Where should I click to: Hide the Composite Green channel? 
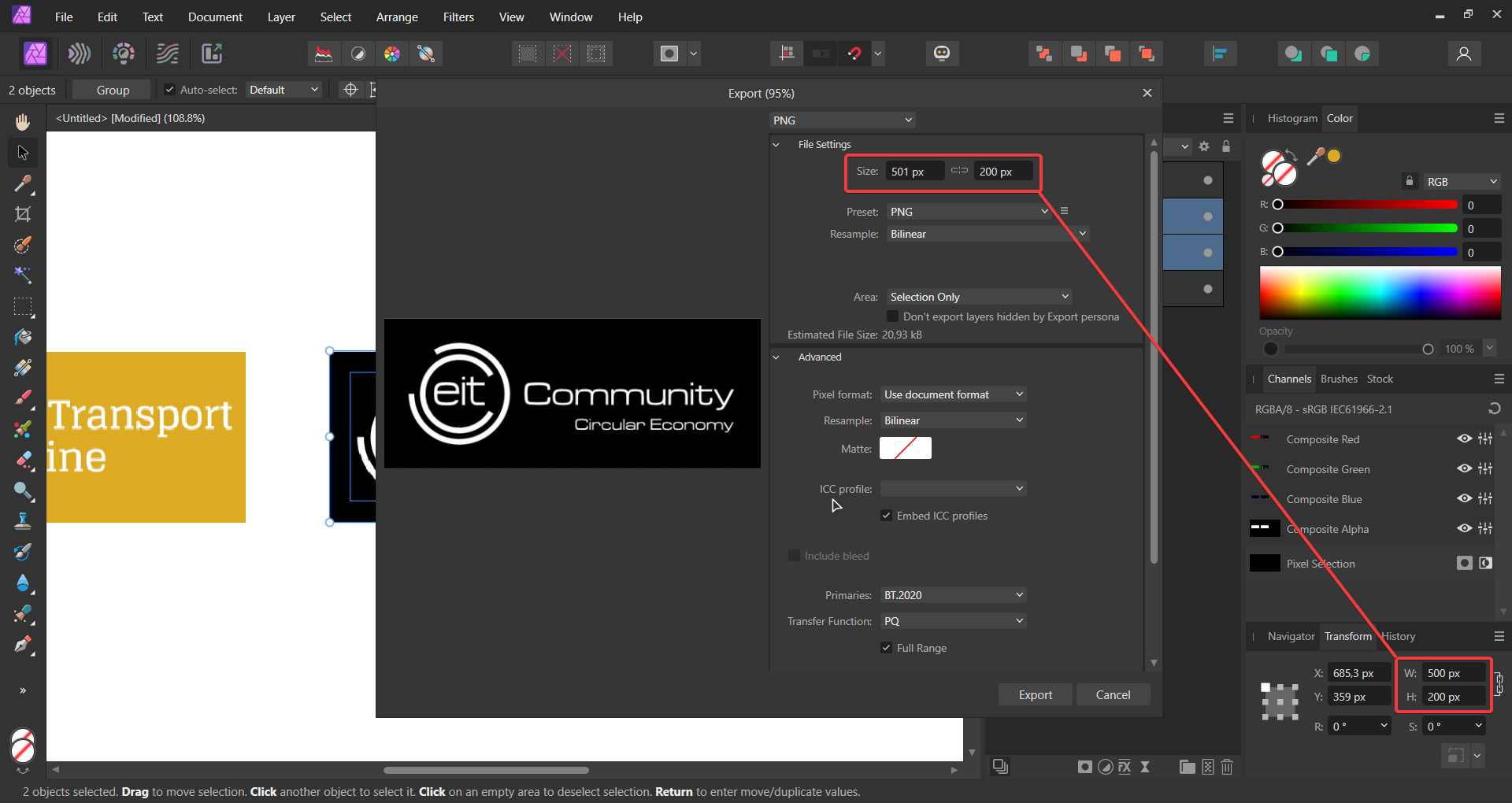pos(1464,468)
